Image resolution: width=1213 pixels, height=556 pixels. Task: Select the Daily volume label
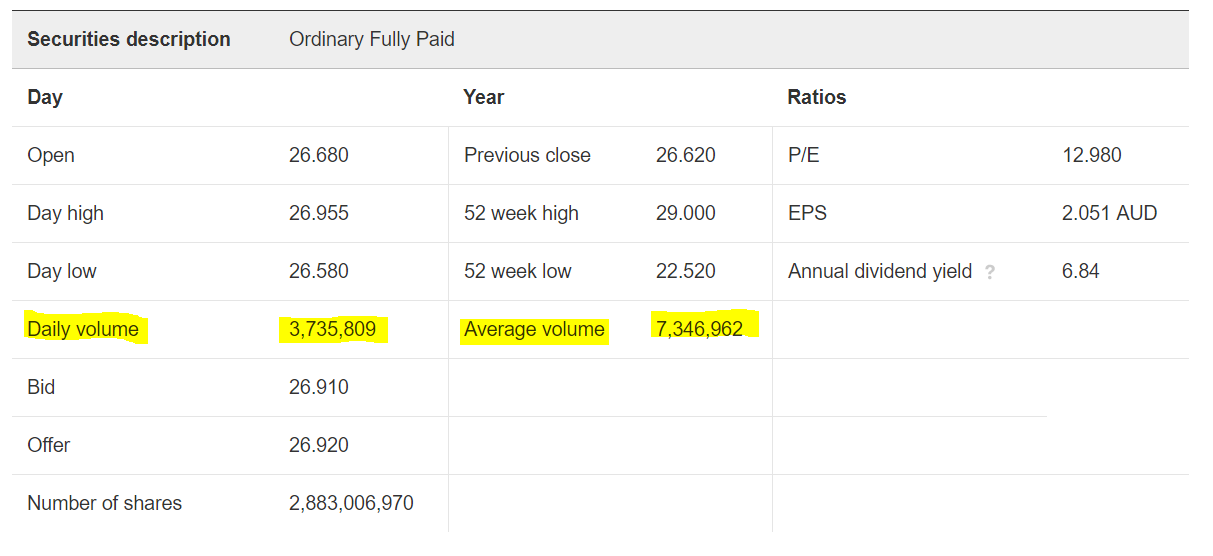tap(83, 329)
